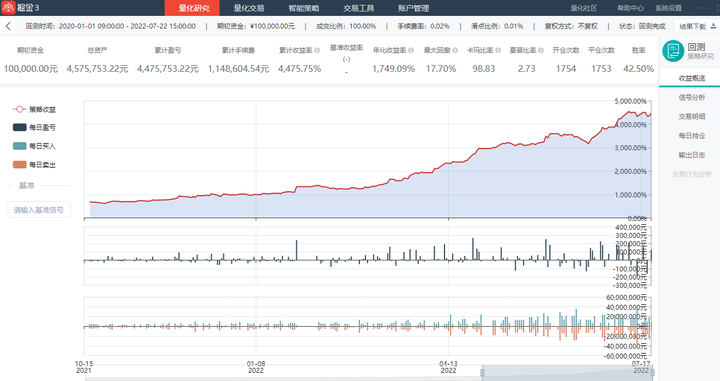Viewport: 720px width, 381px height.
Task: Click the 回测时间 date range text
Action: pos(111,26)
